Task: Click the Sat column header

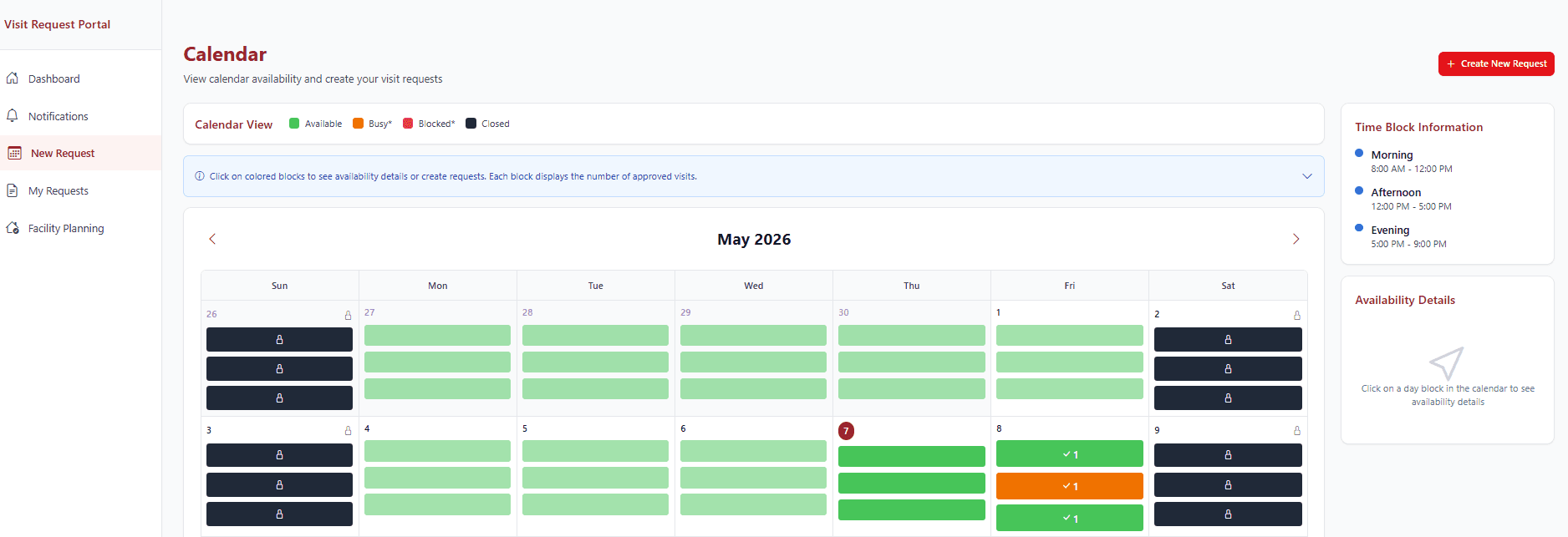Action: tap(1228, 286)
